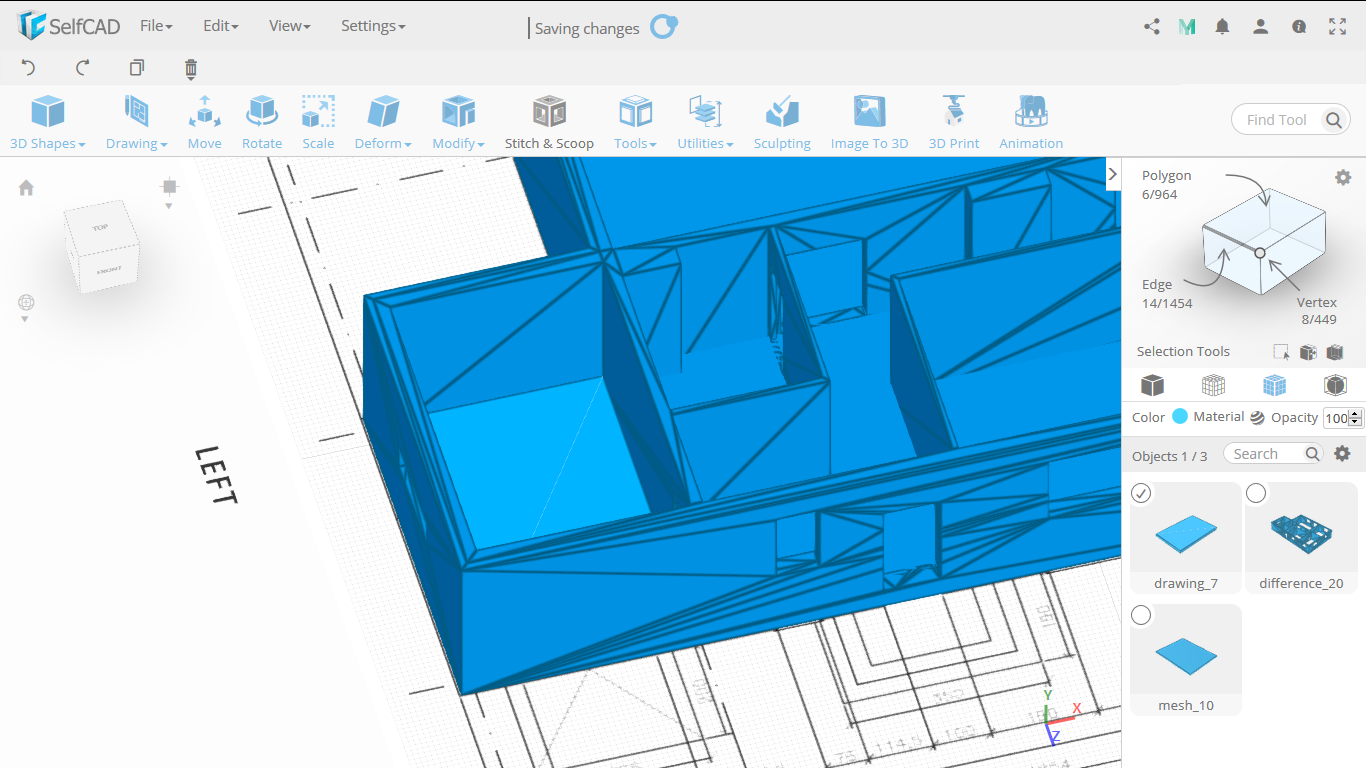This screenshot has height=768, width=1366.
Task: Click the Copy object icon
Action: tap(137, 68)
